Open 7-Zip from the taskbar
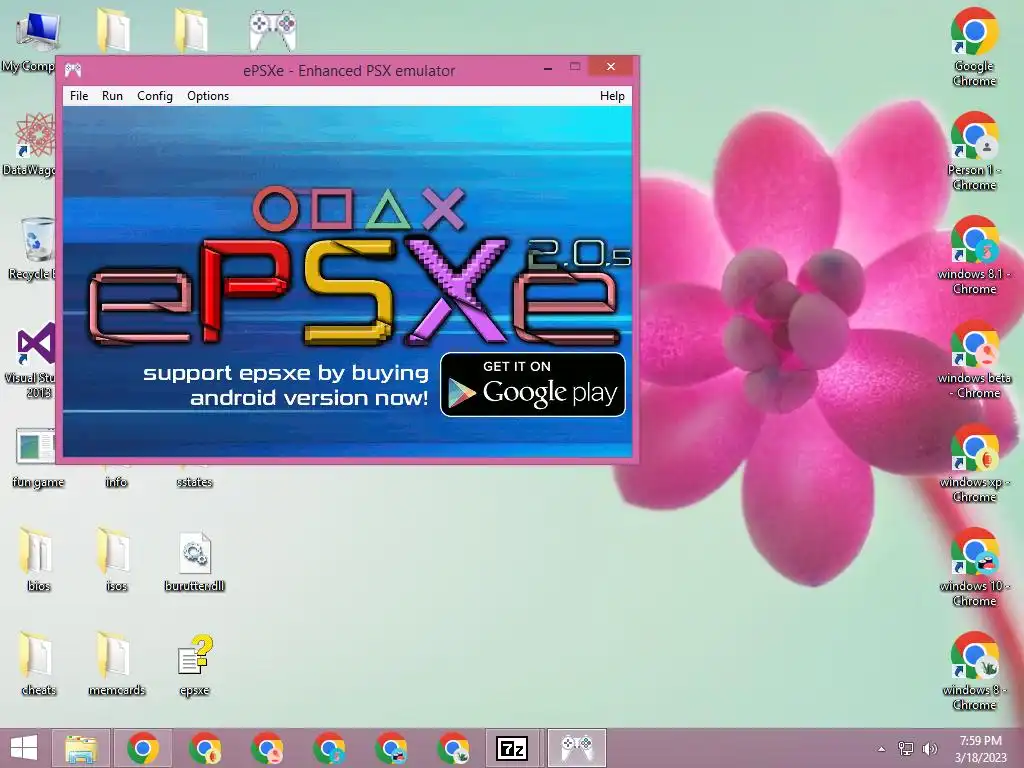 click(512, 748)
